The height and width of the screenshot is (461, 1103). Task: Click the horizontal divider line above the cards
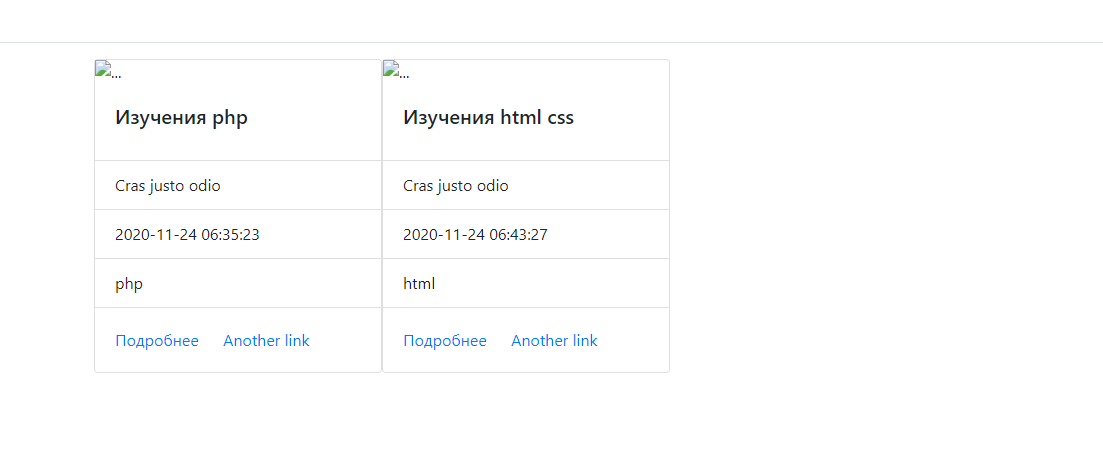(x=551, y=42)
